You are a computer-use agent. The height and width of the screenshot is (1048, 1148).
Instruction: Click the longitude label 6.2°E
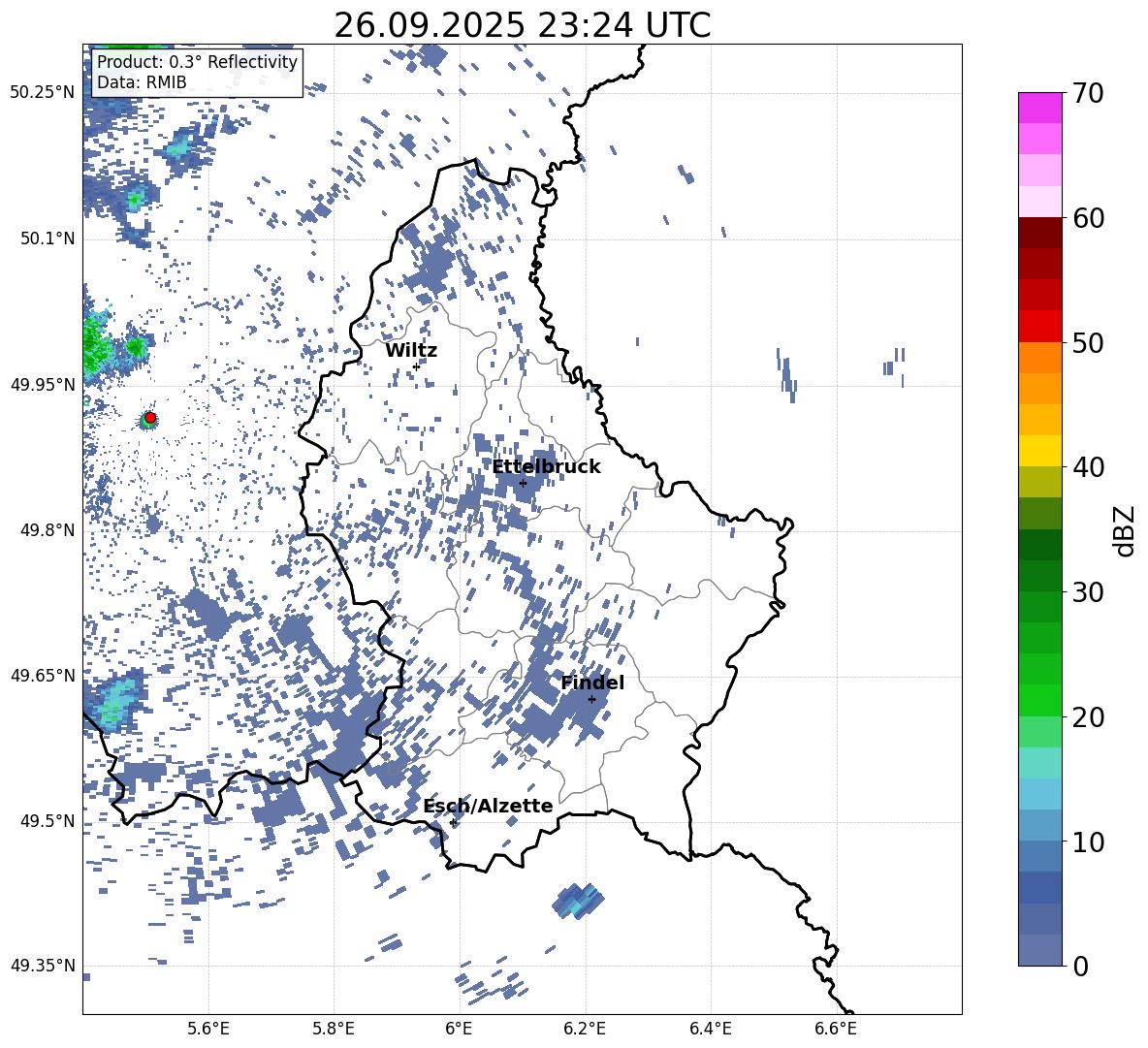(x=585, y=1029)
